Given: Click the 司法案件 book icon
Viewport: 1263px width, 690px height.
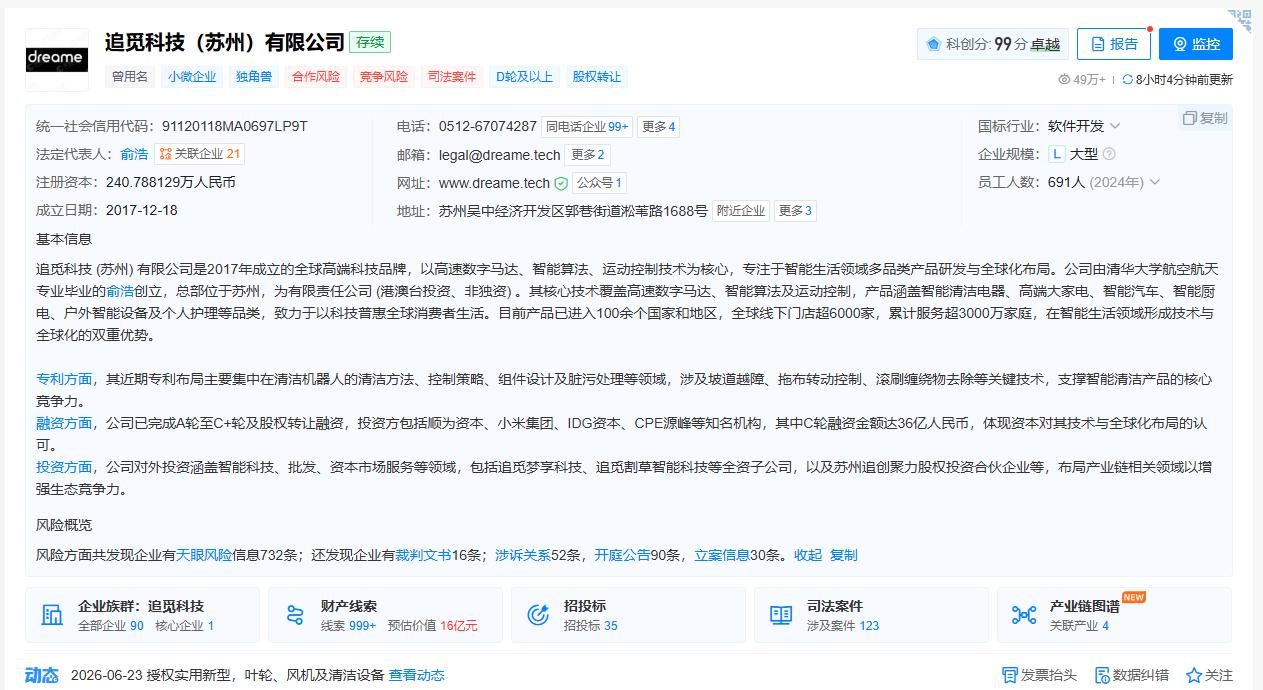Looking at the screenshot, I should click(x=781, y=615).
